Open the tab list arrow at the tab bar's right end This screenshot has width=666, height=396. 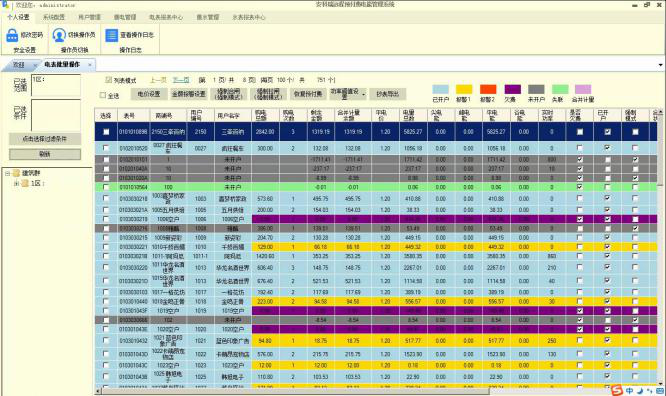[660, 65]
